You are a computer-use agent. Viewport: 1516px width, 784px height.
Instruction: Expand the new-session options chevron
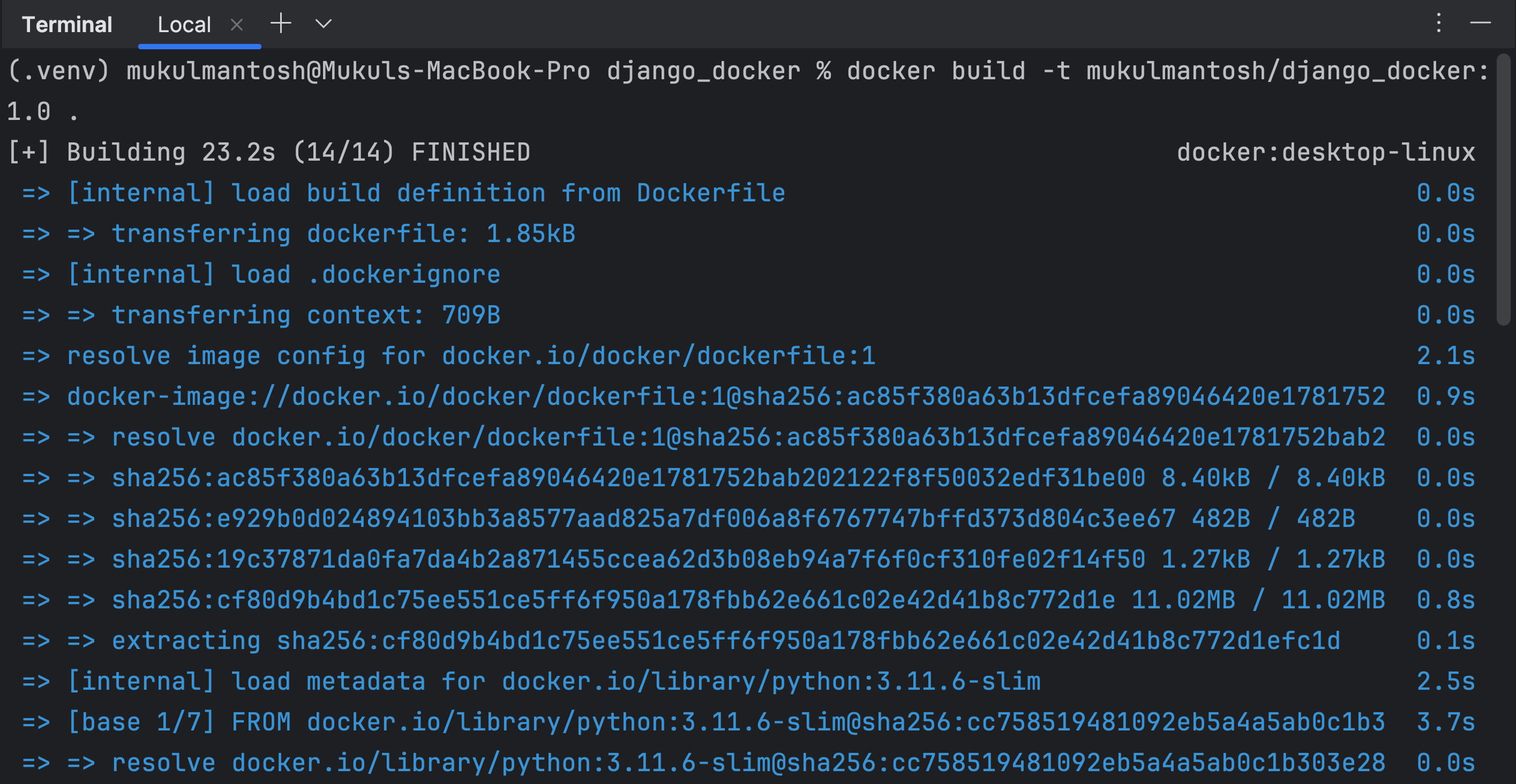(x=324, y=24)
